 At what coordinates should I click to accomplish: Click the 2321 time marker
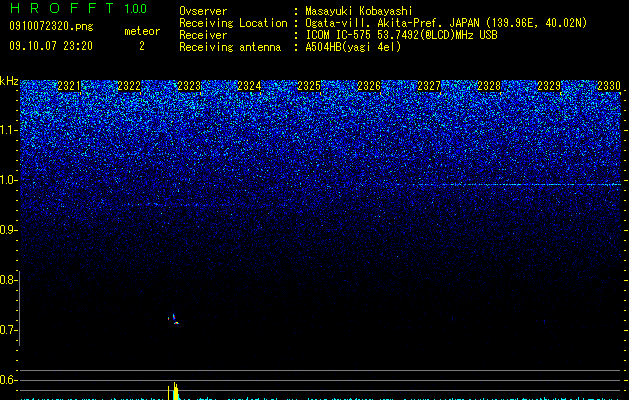[x=69, y=86]
